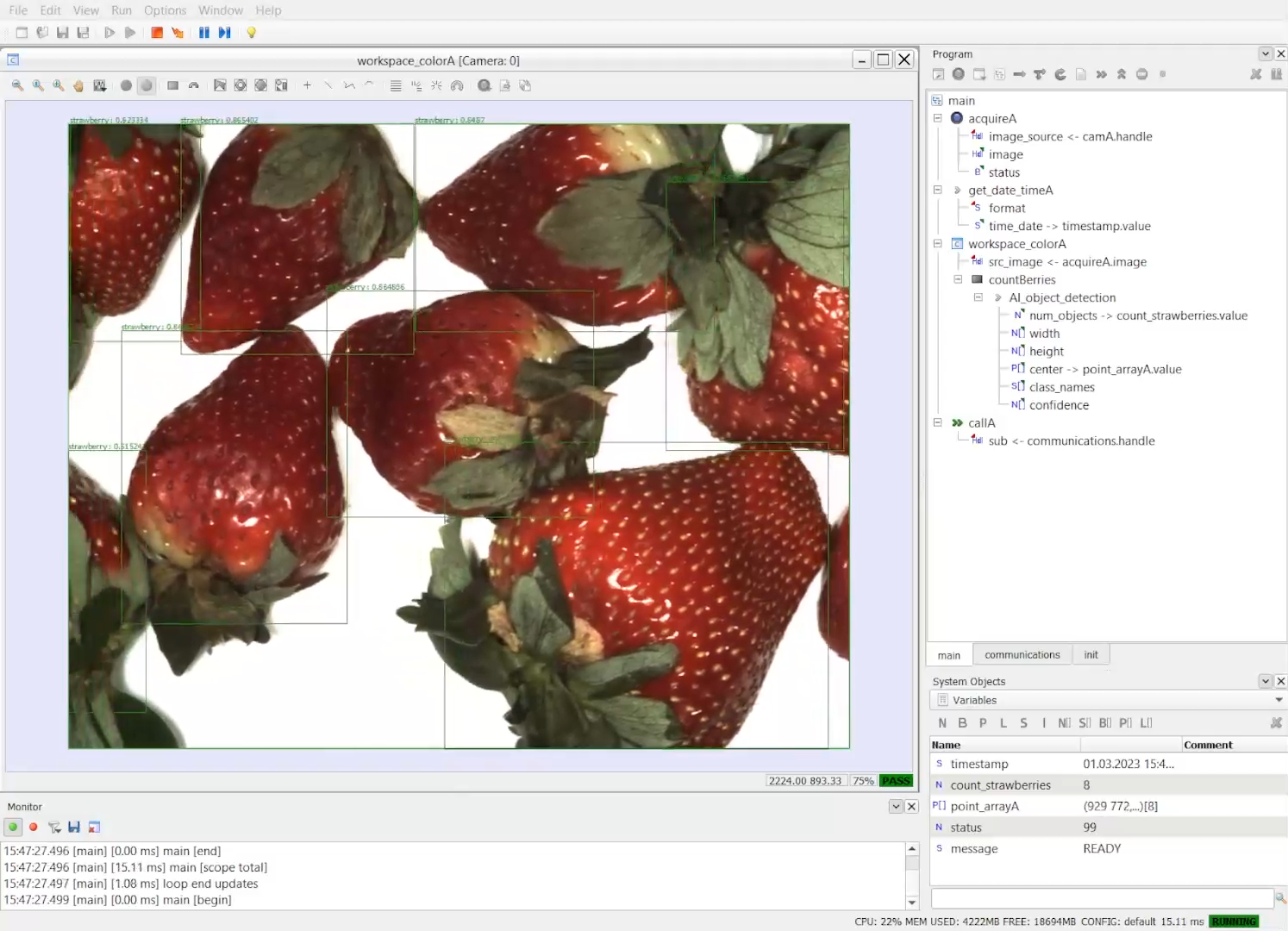This screenshot has width=1288, height=931.
Task: Select the crosshair point drawing tool
Action: (307, 85)
